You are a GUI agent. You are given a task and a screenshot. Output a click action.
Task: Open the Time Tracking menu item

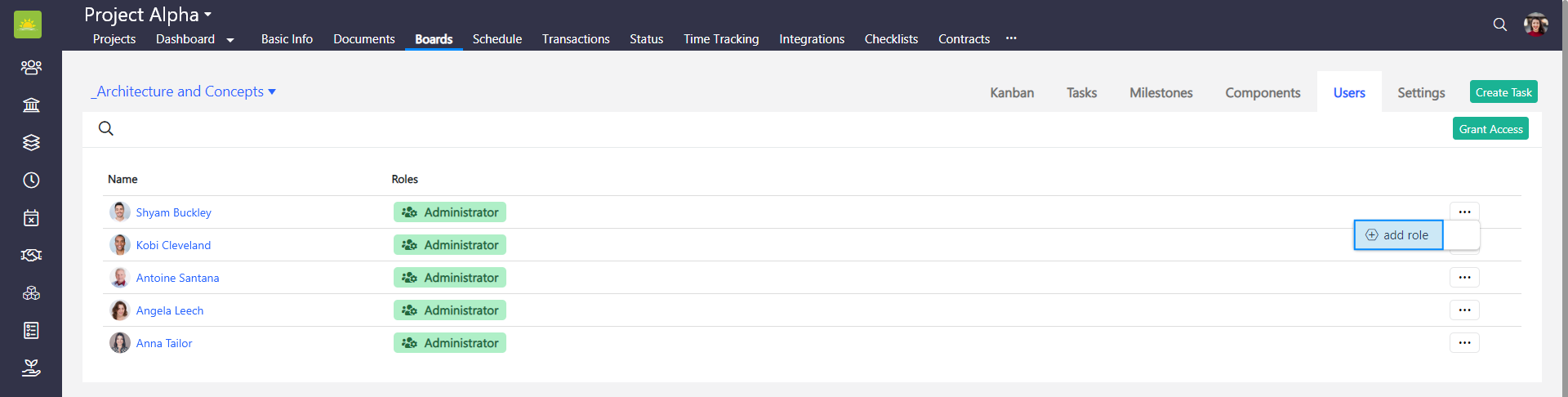[x=720, y=39]
